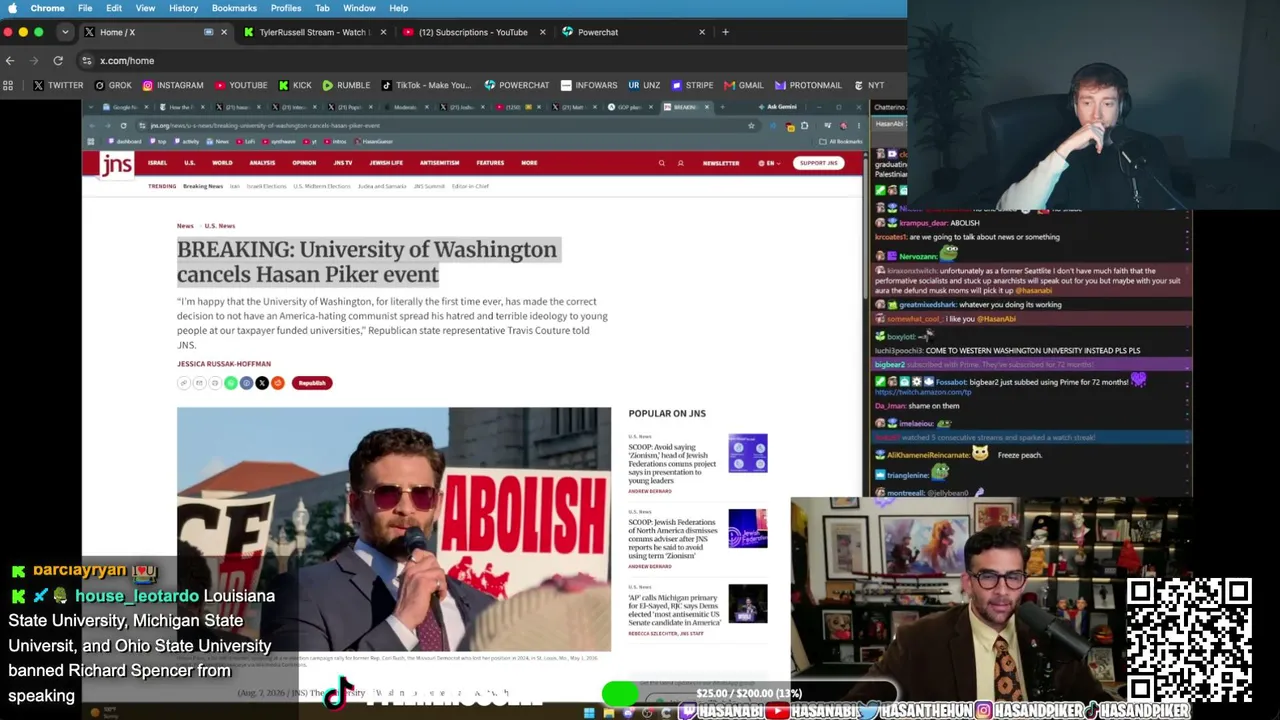Open the ANALYSIS section on JNS
The height and width of the screenshot is (720, 1280).
262,163
